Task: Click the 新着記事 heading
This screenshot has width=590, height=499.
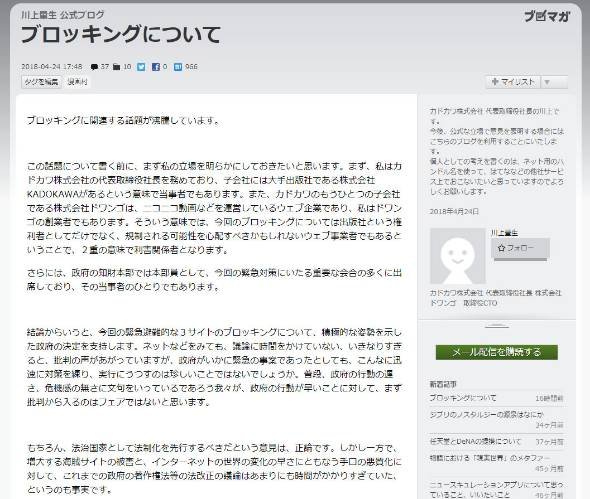Action: tap(443, 384)
